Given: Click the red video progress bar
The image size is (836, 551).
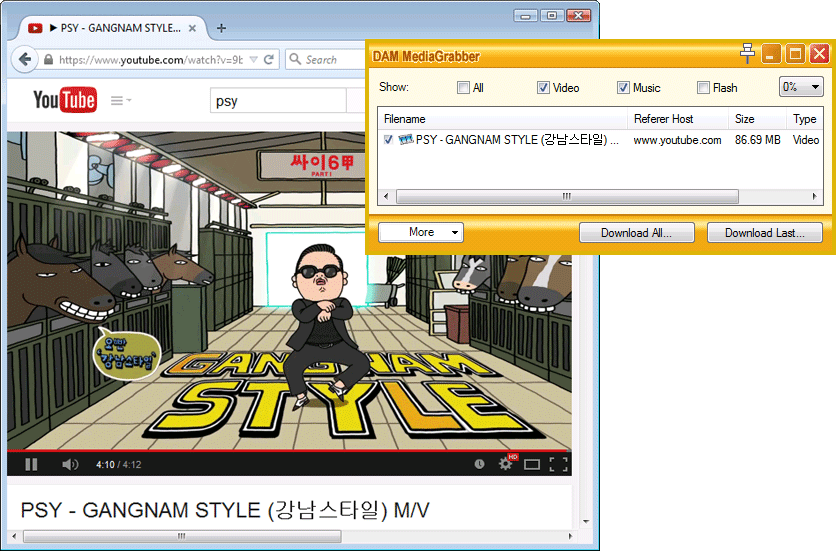Looking at the screenshot, I should coord(289,451).
